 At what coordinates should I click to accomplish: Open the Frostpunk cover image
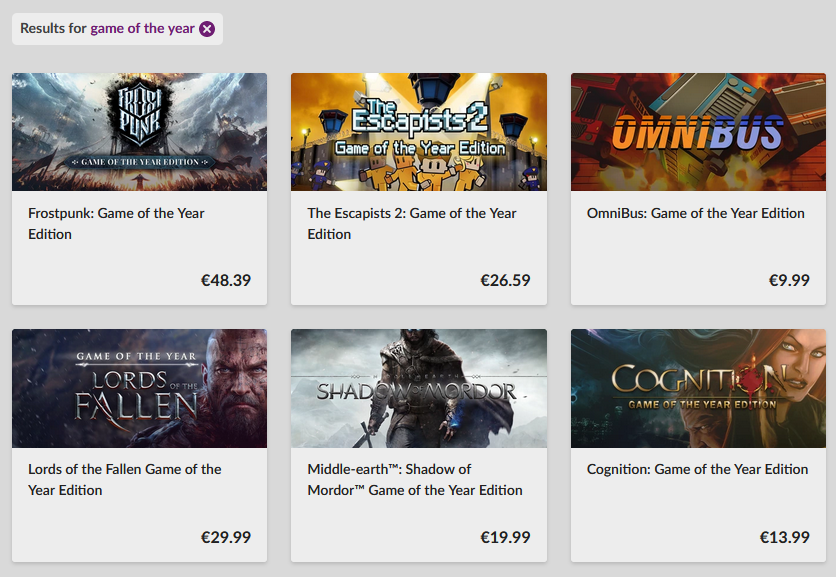[x=139, y=132]
